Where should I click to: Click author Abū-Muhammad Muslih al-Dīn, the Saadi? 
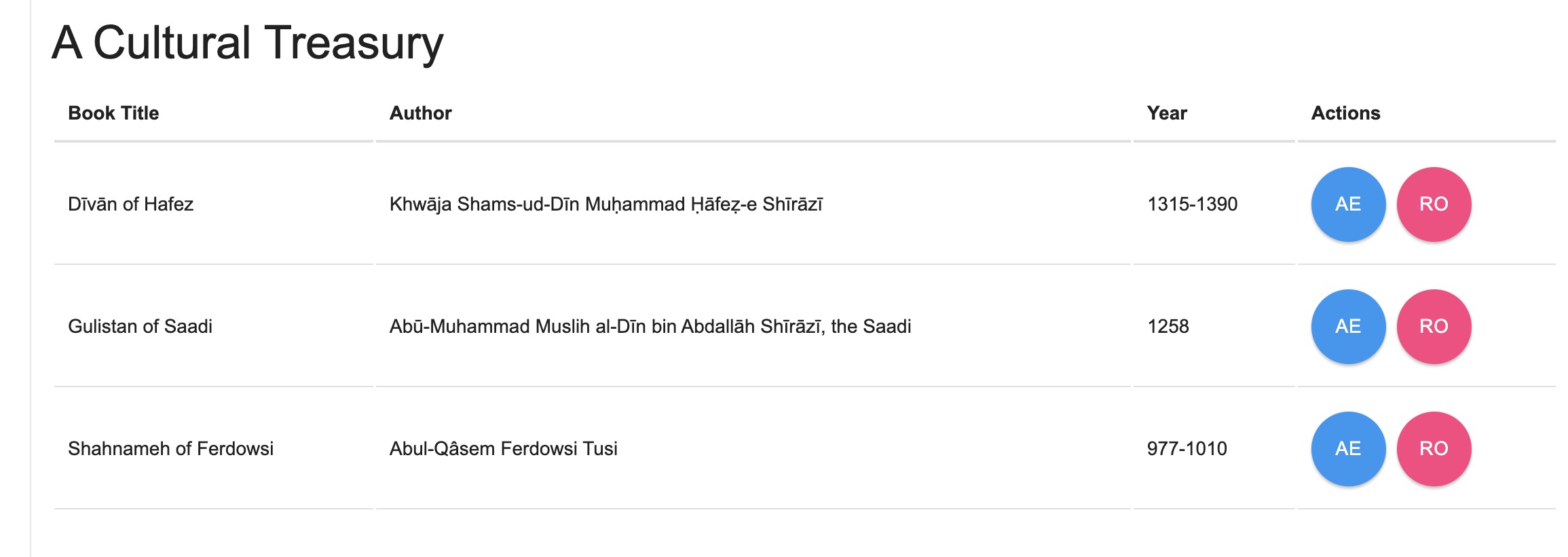pos(650,326)
